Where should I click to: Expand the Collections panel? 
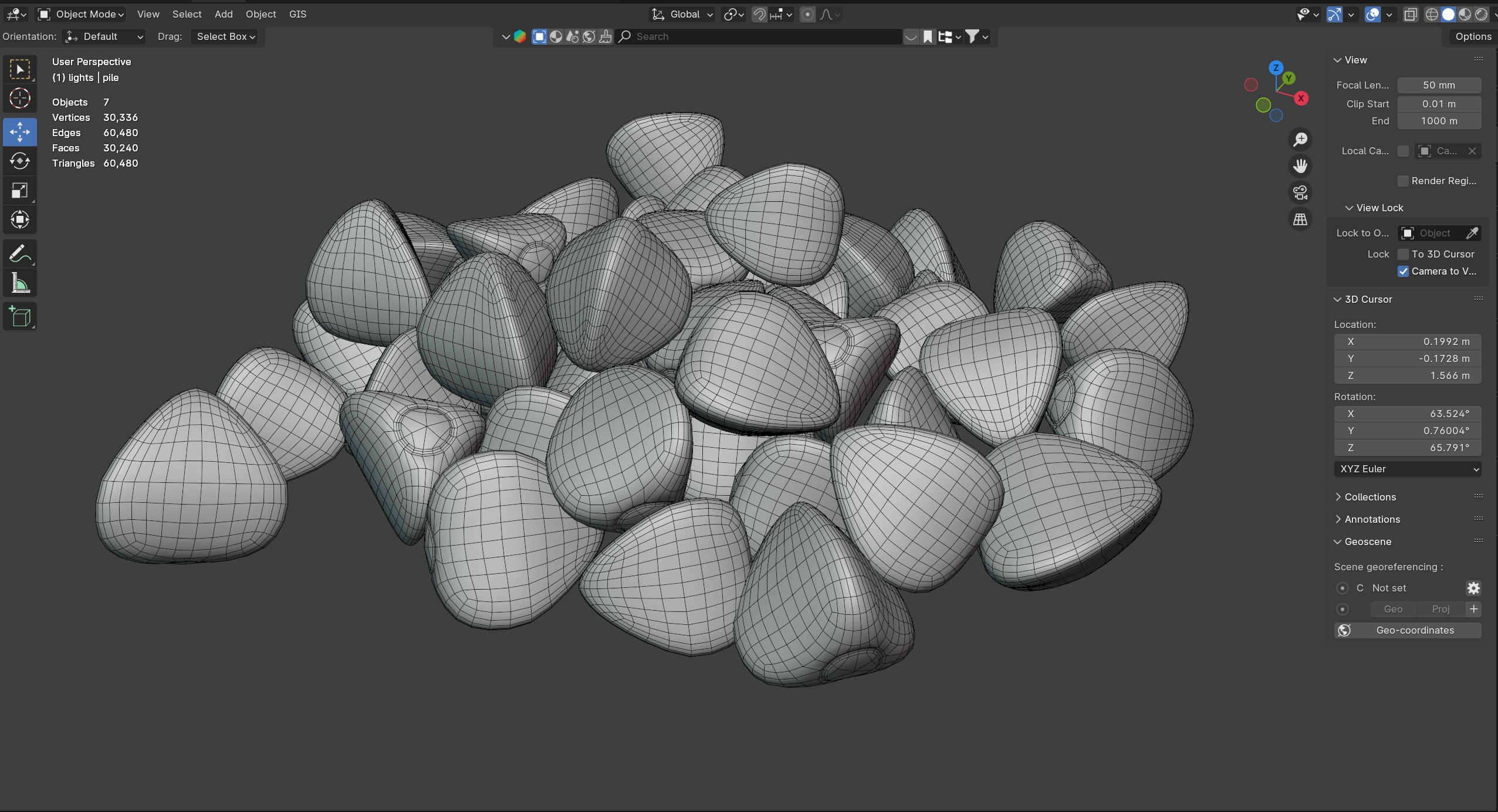[x=1369, y=497]
